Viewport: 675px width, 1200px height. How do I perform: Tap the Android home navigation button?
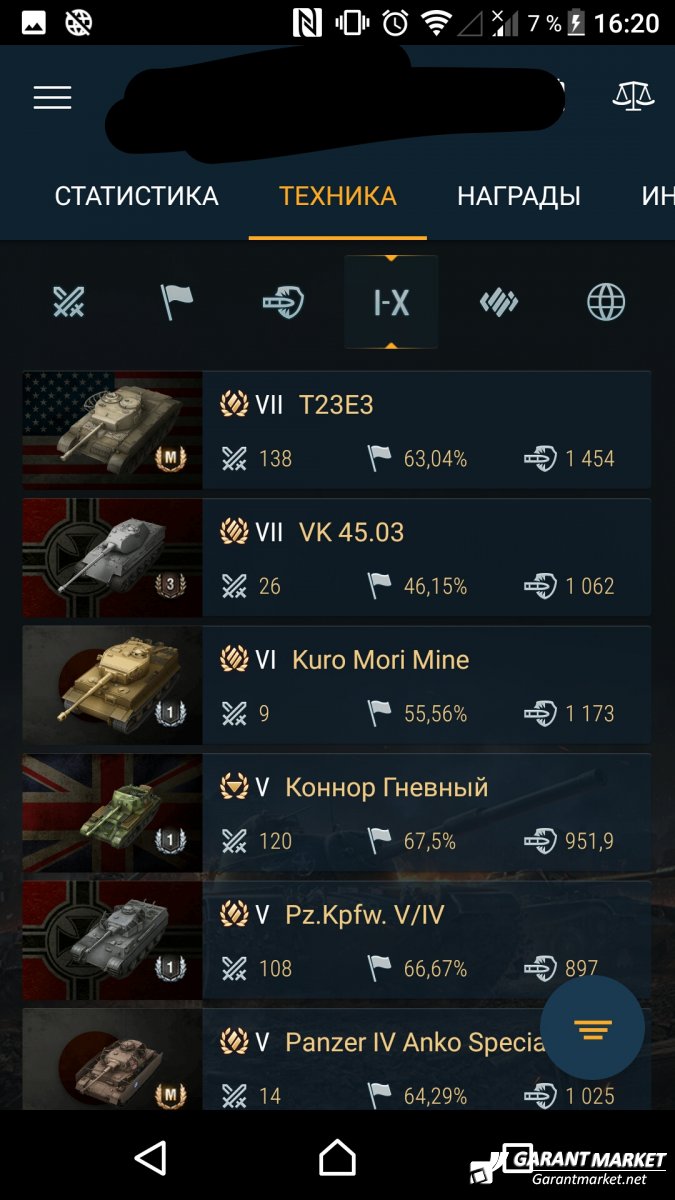337,1157
